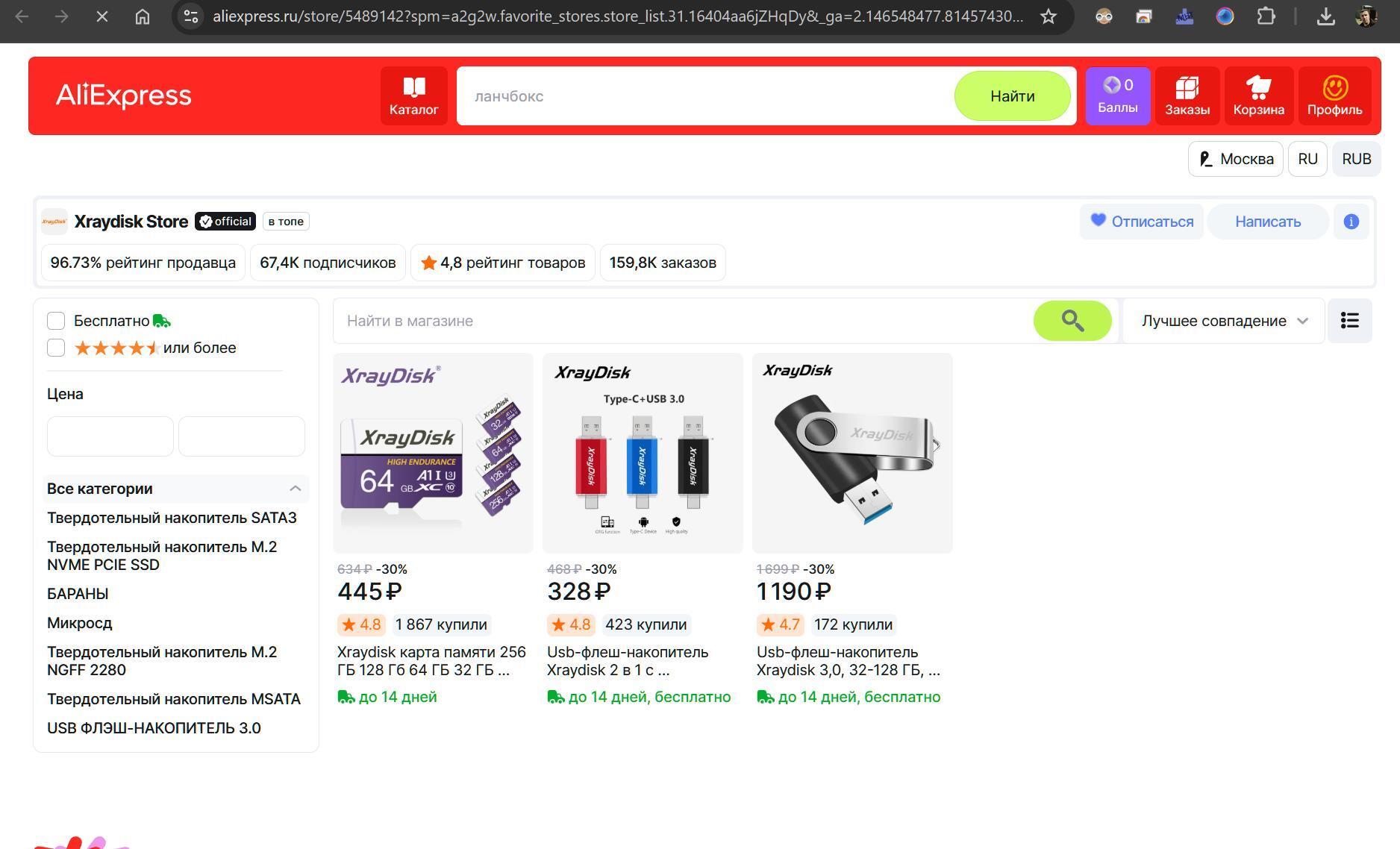
Task: Click the 67,4K подписчиков stat
Action: click(328, 263)
